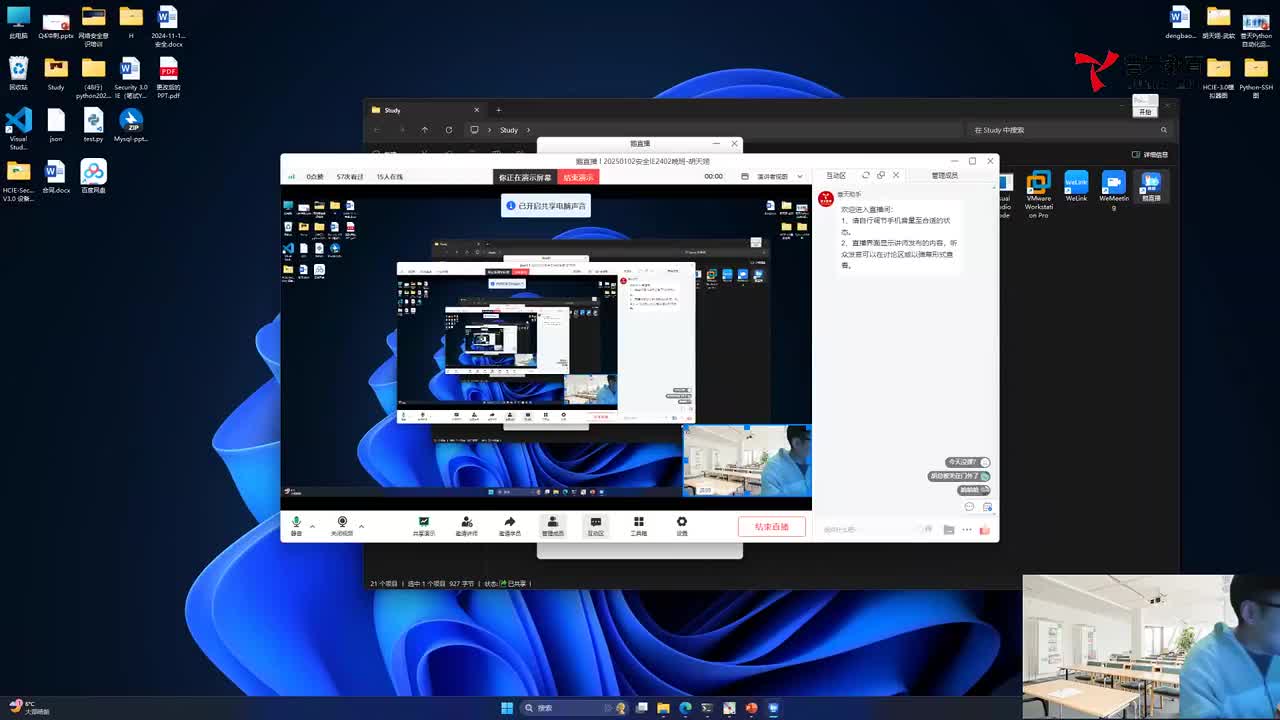This screenshot has width=1280, height=720.
Task: Turn off the camera video button
Action: [342, 525]
